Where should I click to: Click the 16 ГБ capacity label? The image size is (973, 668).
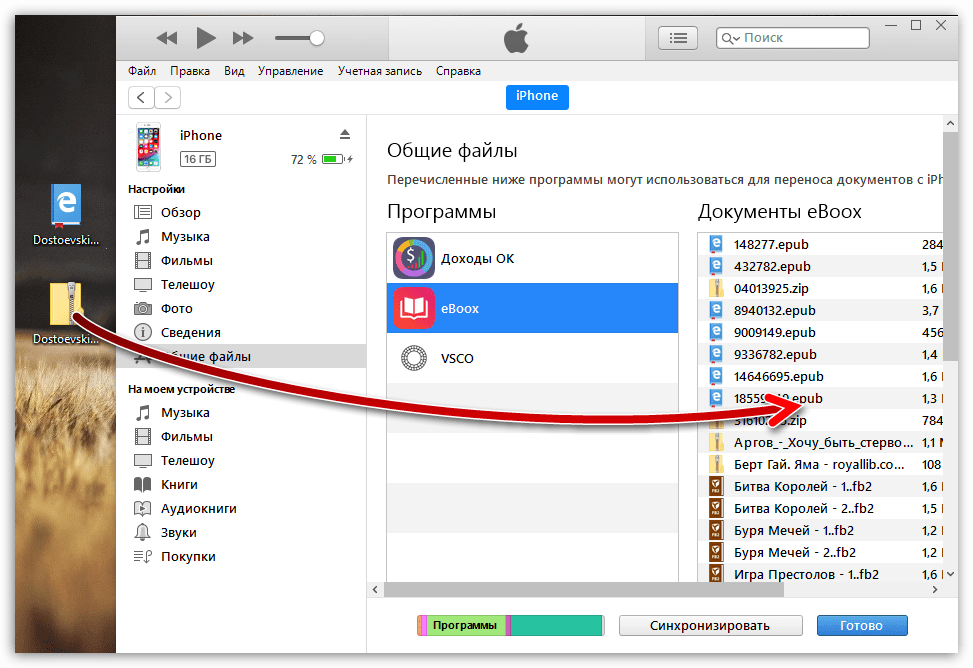coord(198,160)
